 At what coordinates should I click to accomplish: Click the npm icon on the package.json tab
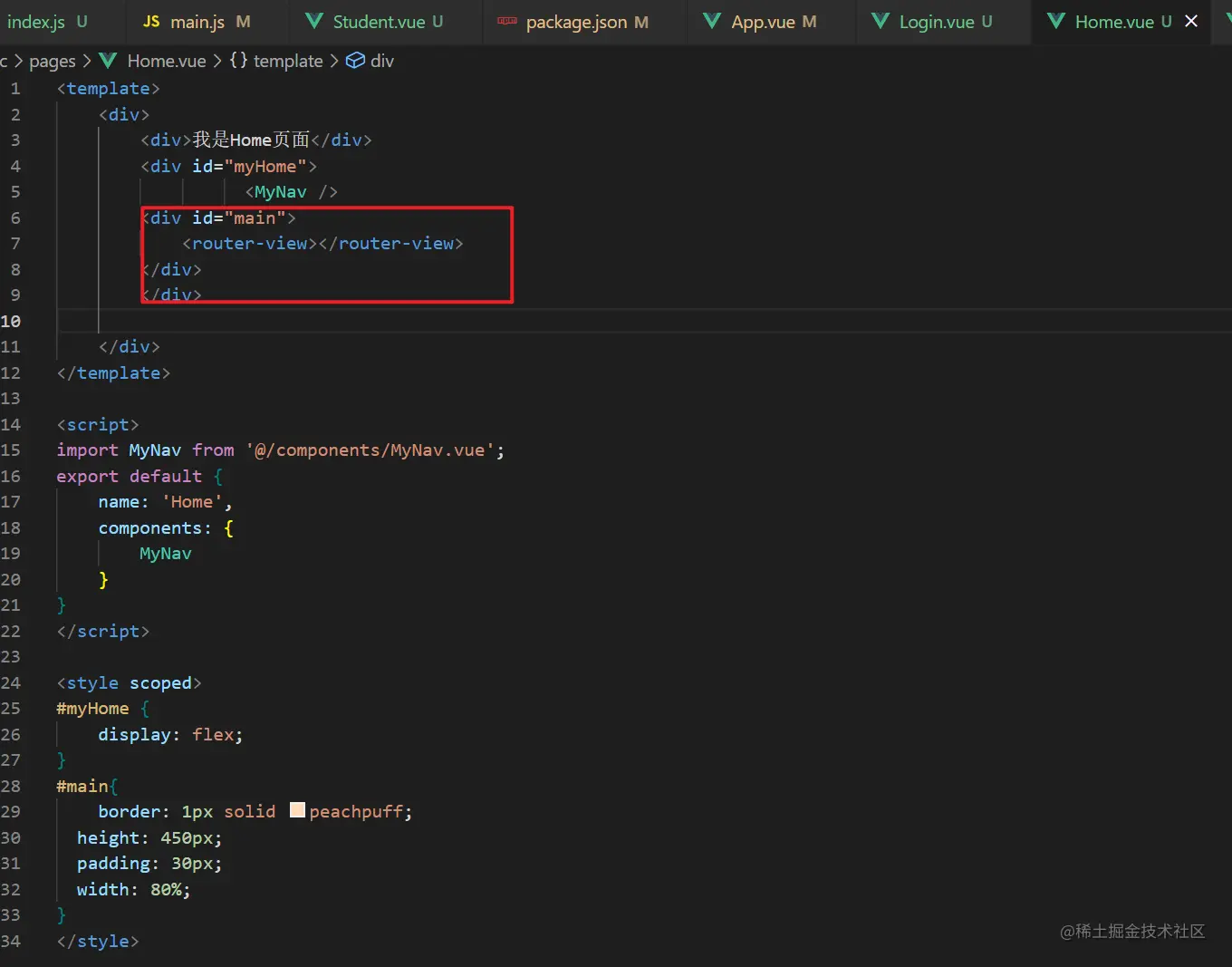pyautogui.click(x=507, y=22)
